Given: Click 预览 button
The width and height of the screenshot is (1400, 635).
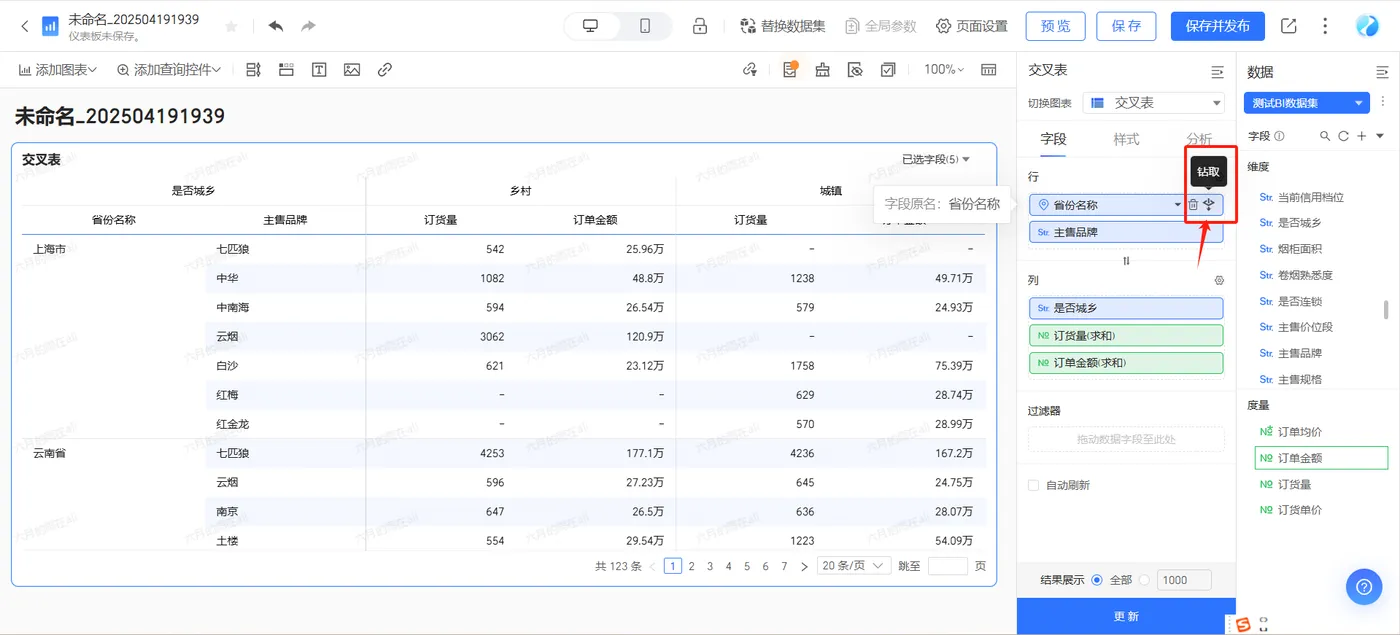Looking at the screenshot, I should pyautogui.click(x=1055, y=26).
